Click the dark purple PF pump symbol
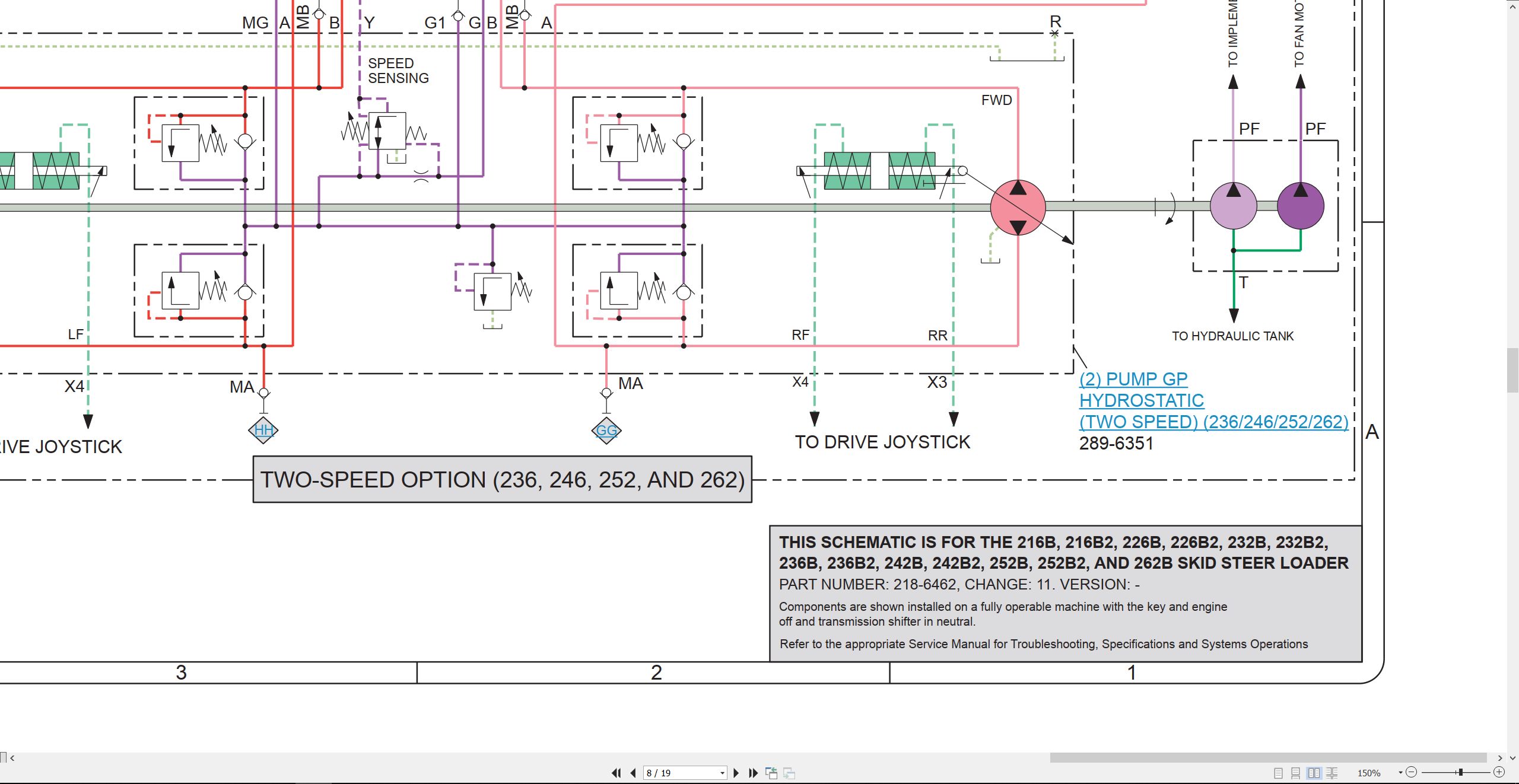1519x784 pixels. pos(1301,206)
